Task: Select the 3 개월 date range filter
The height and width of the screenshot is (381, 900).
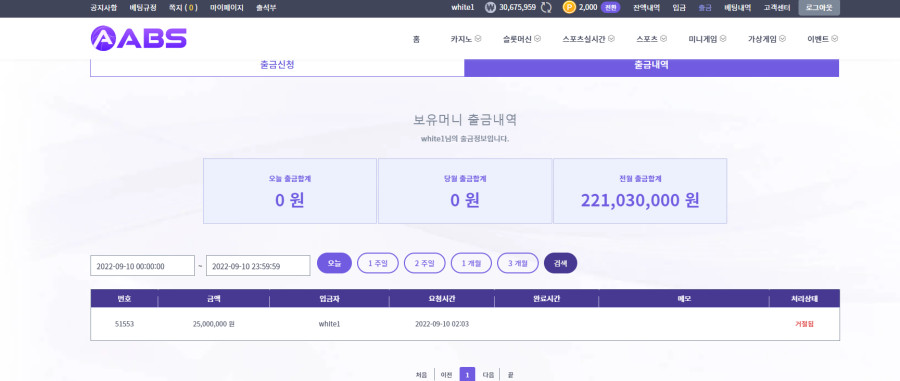Action: click(518, 263)
